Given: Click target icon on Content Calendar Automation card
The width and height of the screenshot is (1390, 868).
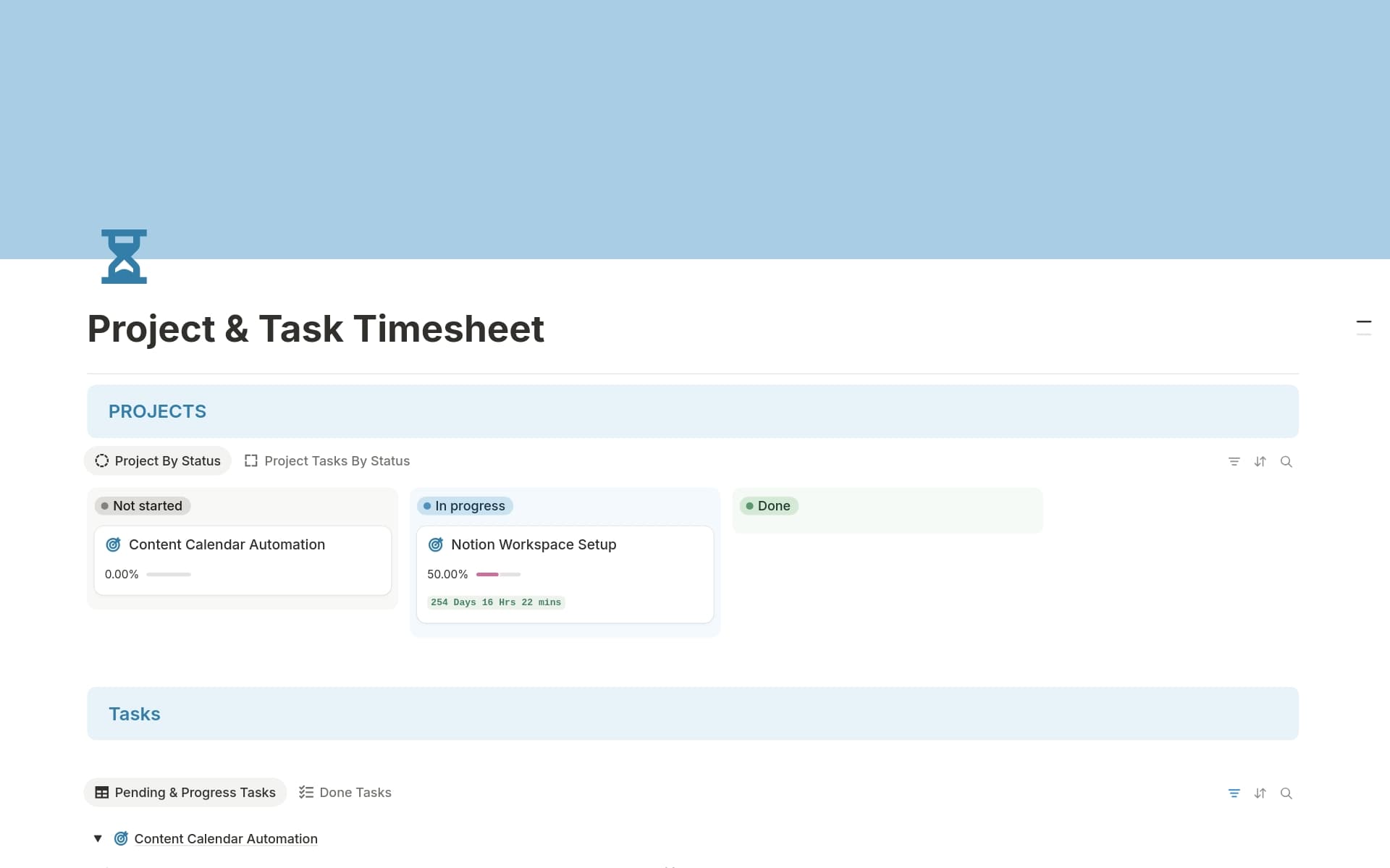Looking at the screenshot, I should point(114,544).
